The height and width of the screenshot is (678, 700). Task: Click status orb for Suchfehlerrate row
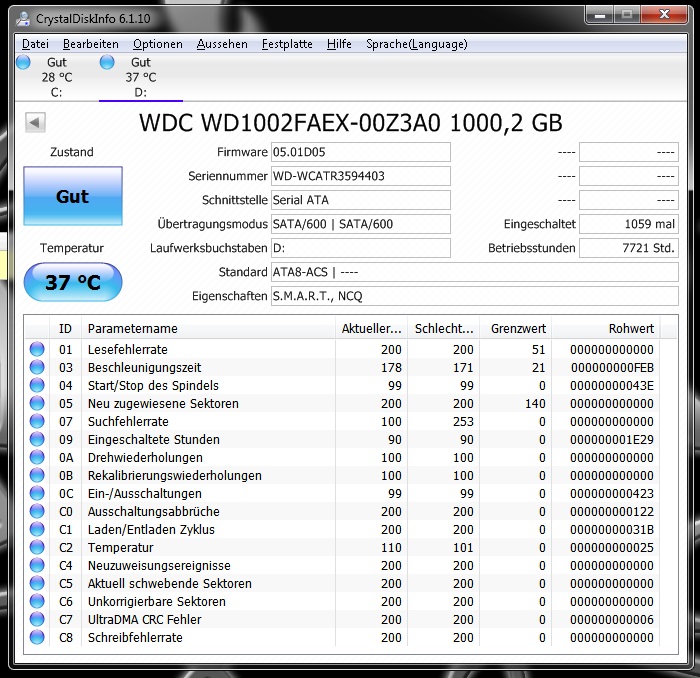click(x=37, y=421)
